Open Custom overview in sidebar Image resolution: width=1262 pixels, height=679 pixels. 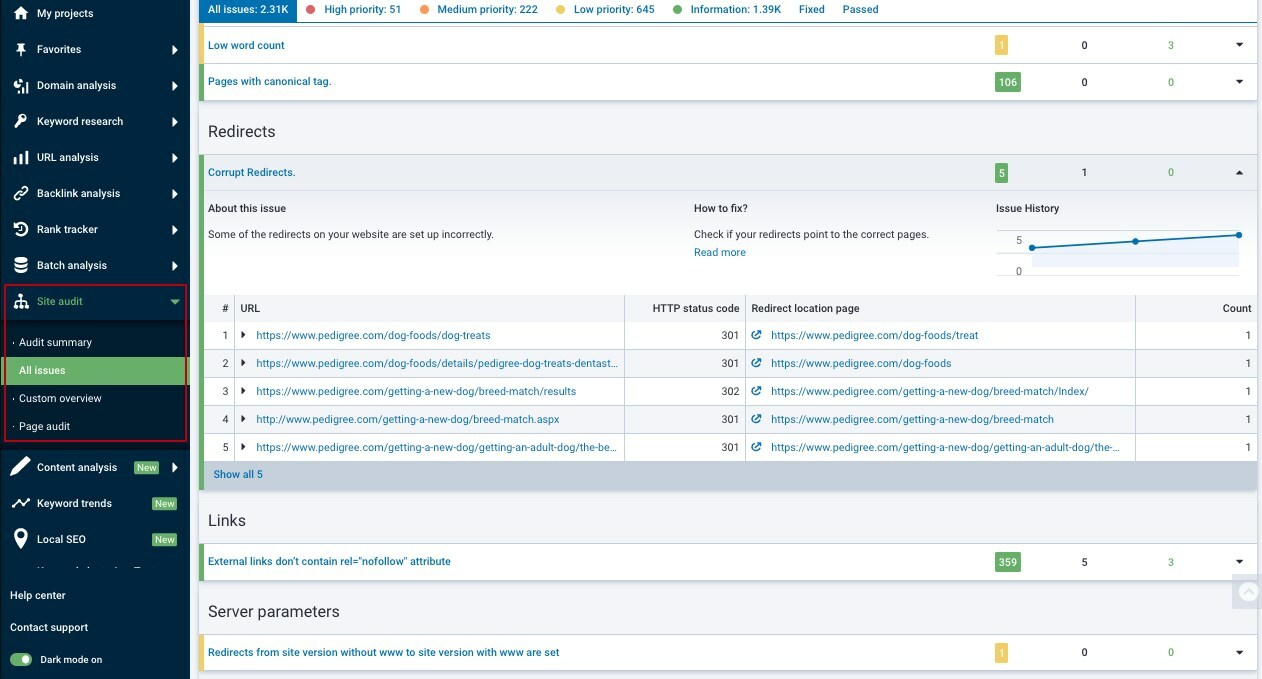coord(60,398)
